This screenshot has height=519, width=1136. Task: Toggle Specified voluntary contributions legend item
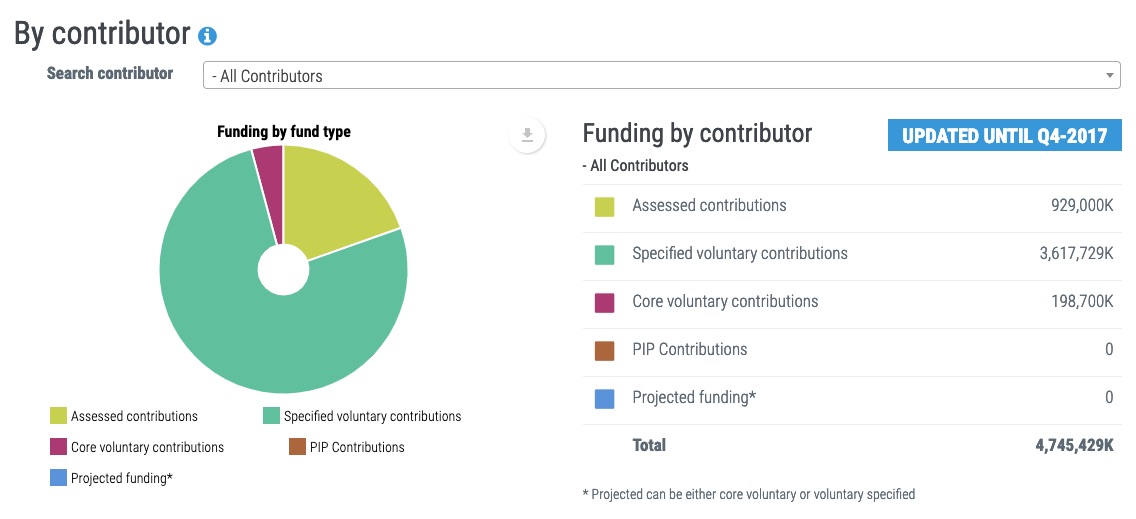point(362,416)
